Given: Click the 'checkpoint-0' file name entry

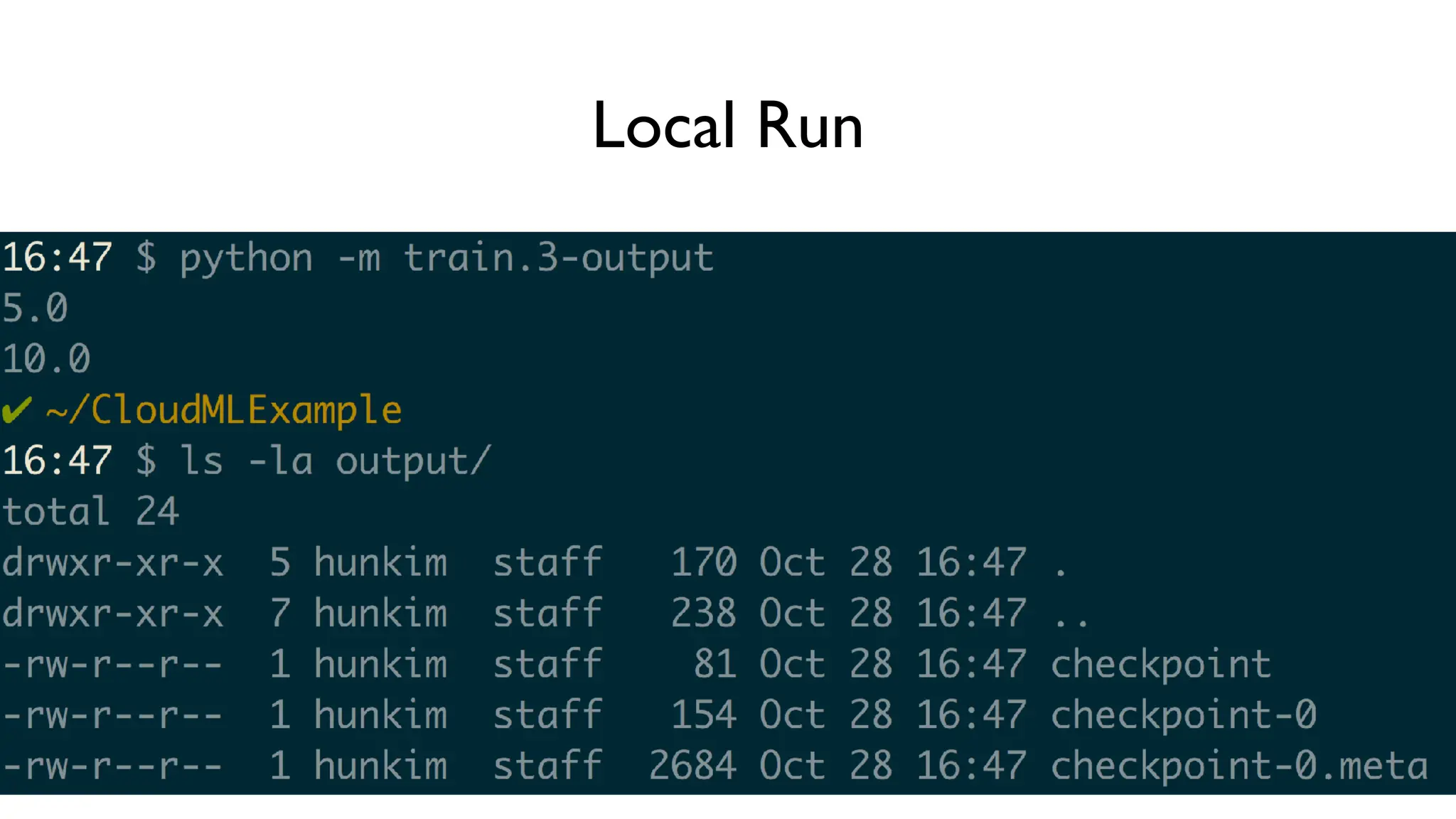Looking at the screenshot, I should point(1184,714).
